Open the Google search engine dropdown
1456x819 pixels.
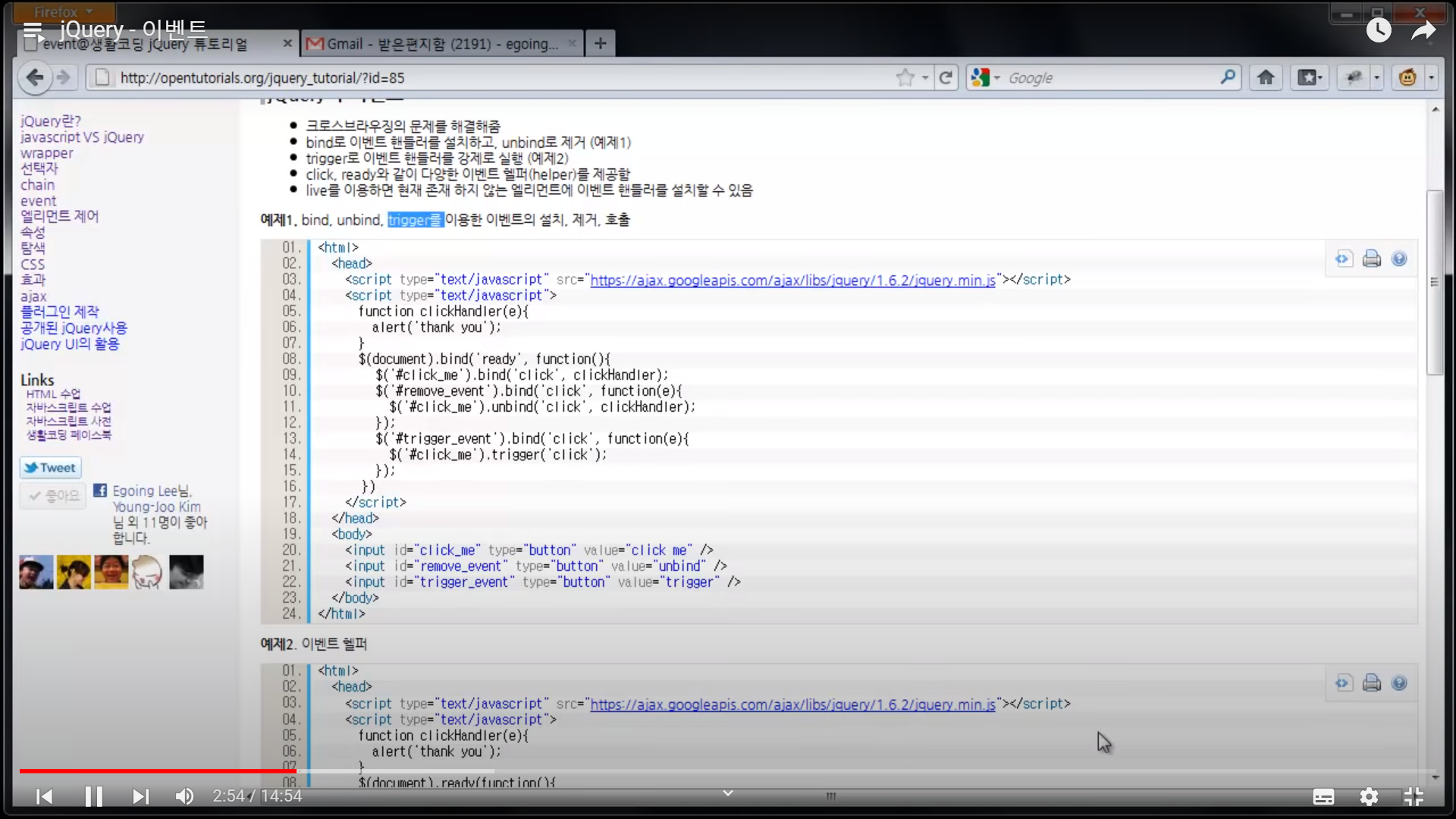click(x=996, y=77)
